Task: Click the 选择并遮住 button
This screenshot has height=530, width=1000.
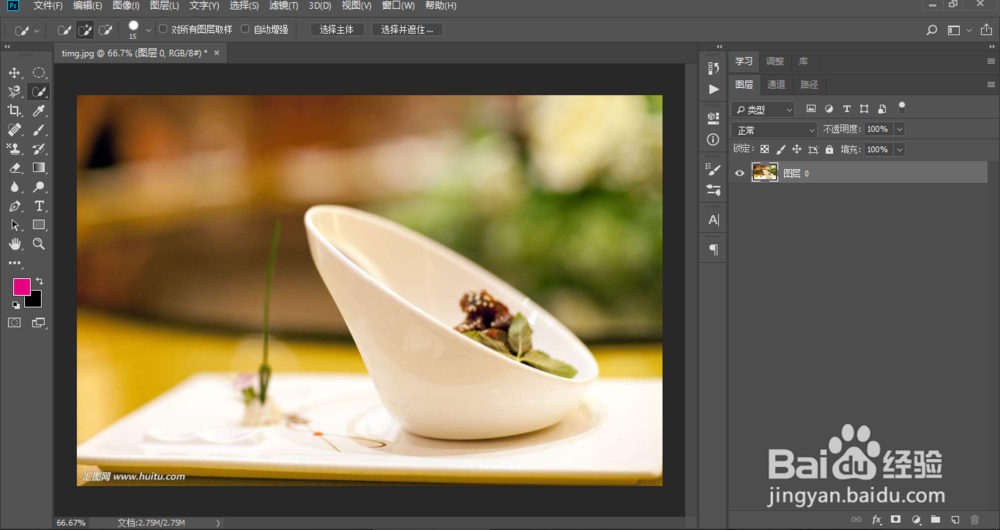Action: (x=407, y=30)
